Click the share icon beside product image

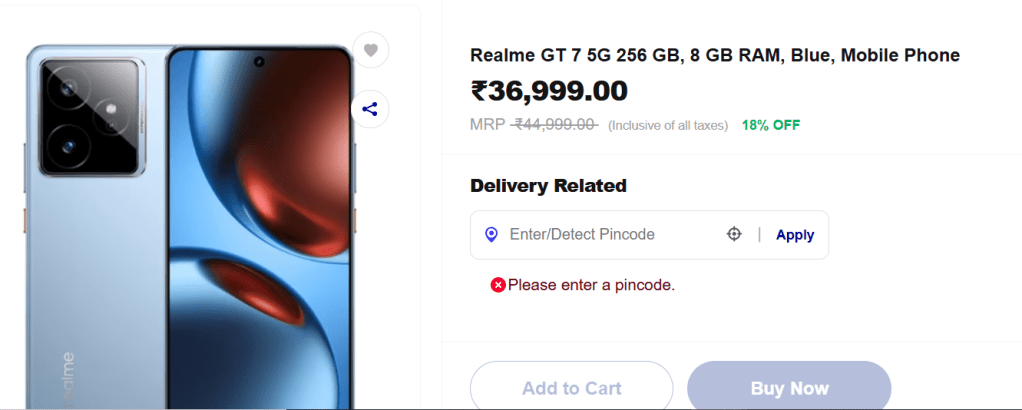(x=370, y=109)
